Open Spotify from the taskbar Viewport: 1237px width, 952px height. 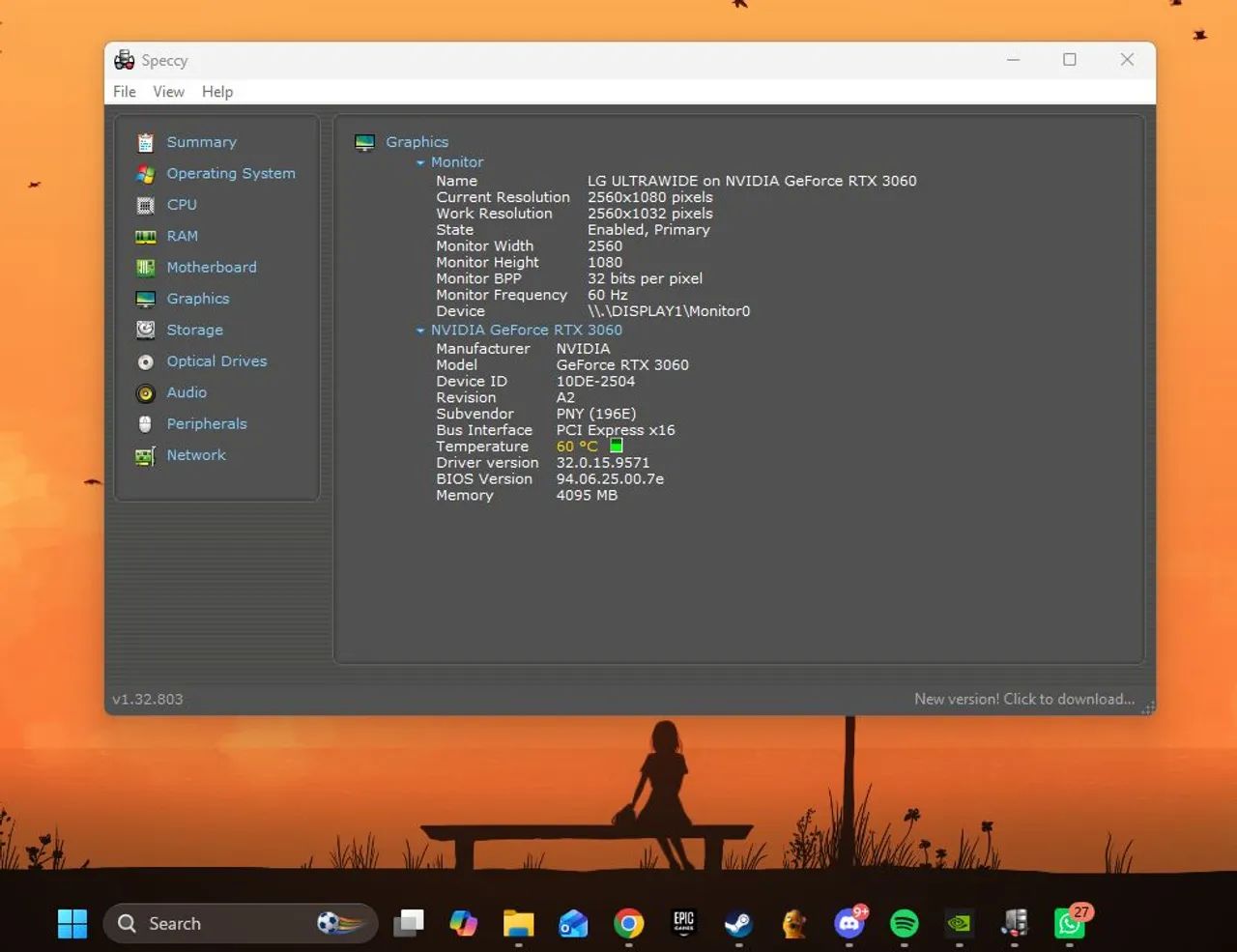pos(905,923)
